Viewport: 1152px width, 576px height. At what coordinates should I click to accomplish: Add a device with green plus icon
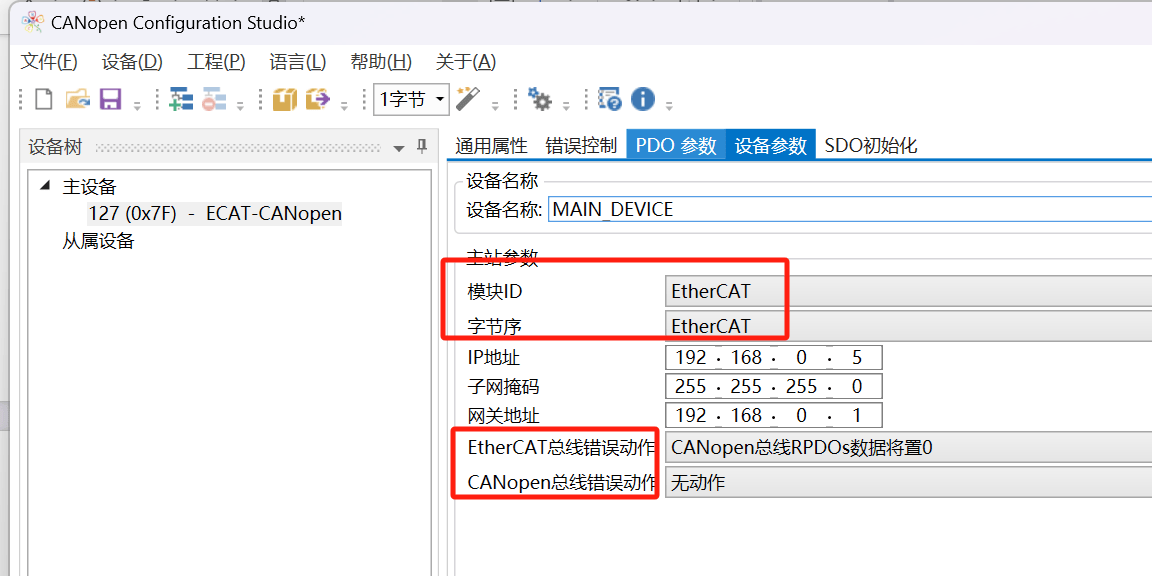(x=180, y=99)
